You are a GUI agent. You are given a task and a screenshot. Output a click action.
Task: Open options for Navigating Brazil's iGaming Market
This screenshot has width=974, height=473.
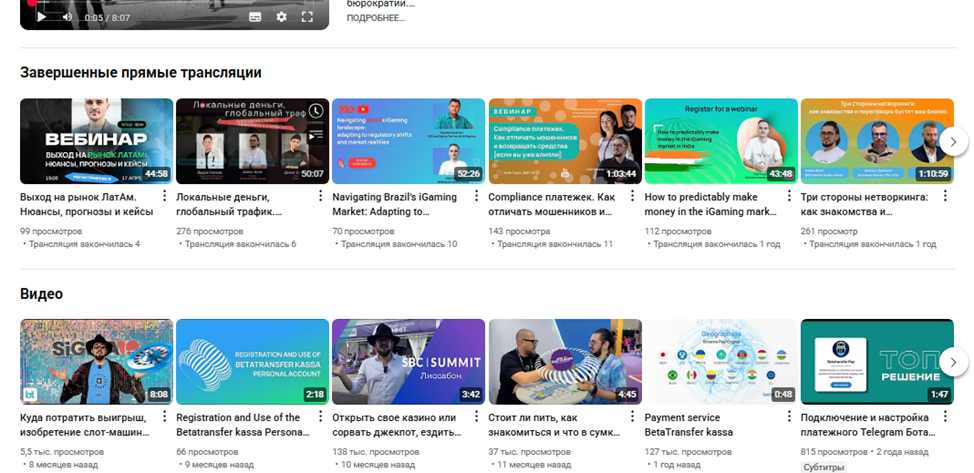coord(476,196)
